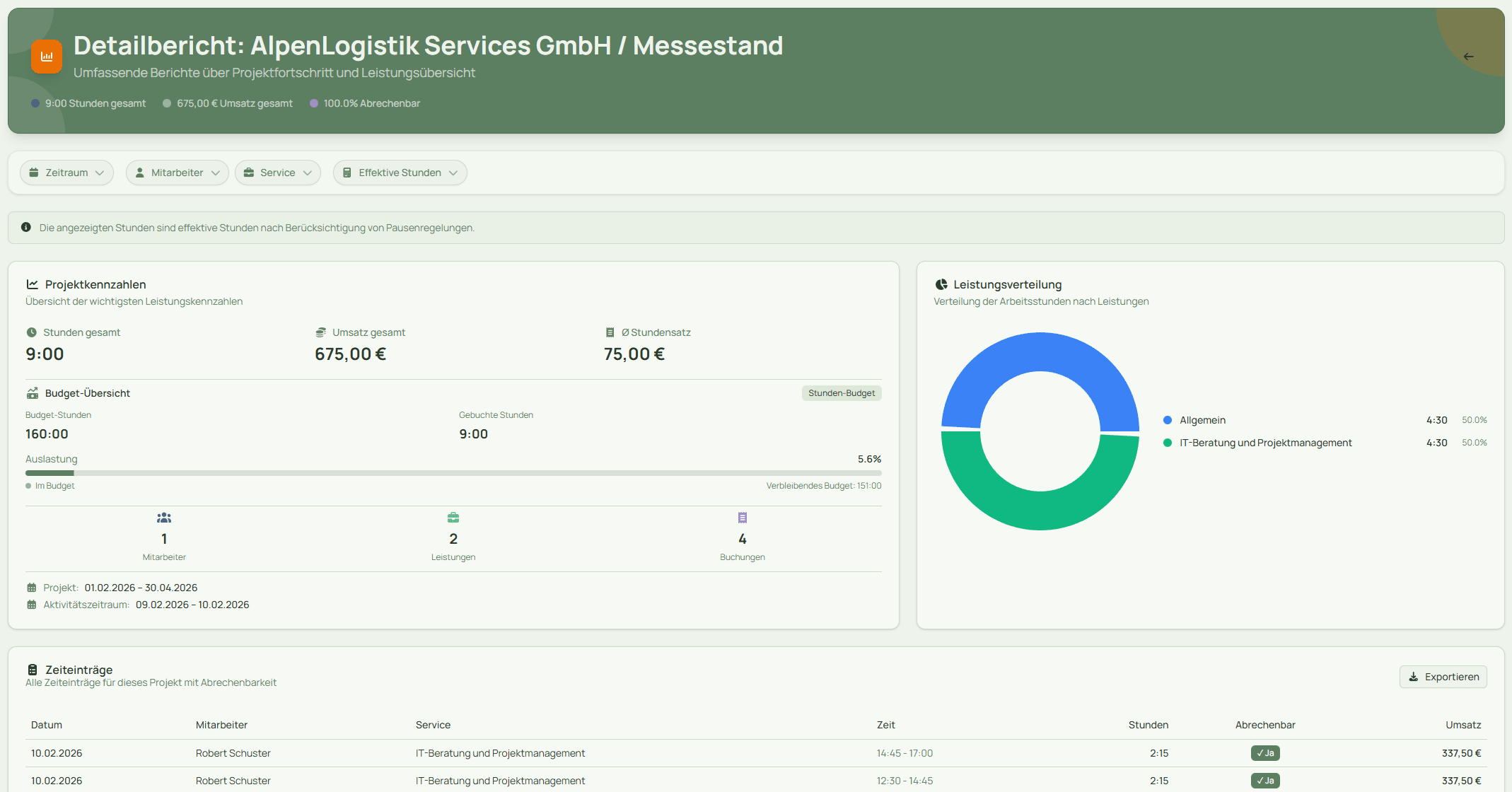Click the calculator icon beside Ø Stundensatz
Screen dimensions: 1512x792
click(610, 332)
